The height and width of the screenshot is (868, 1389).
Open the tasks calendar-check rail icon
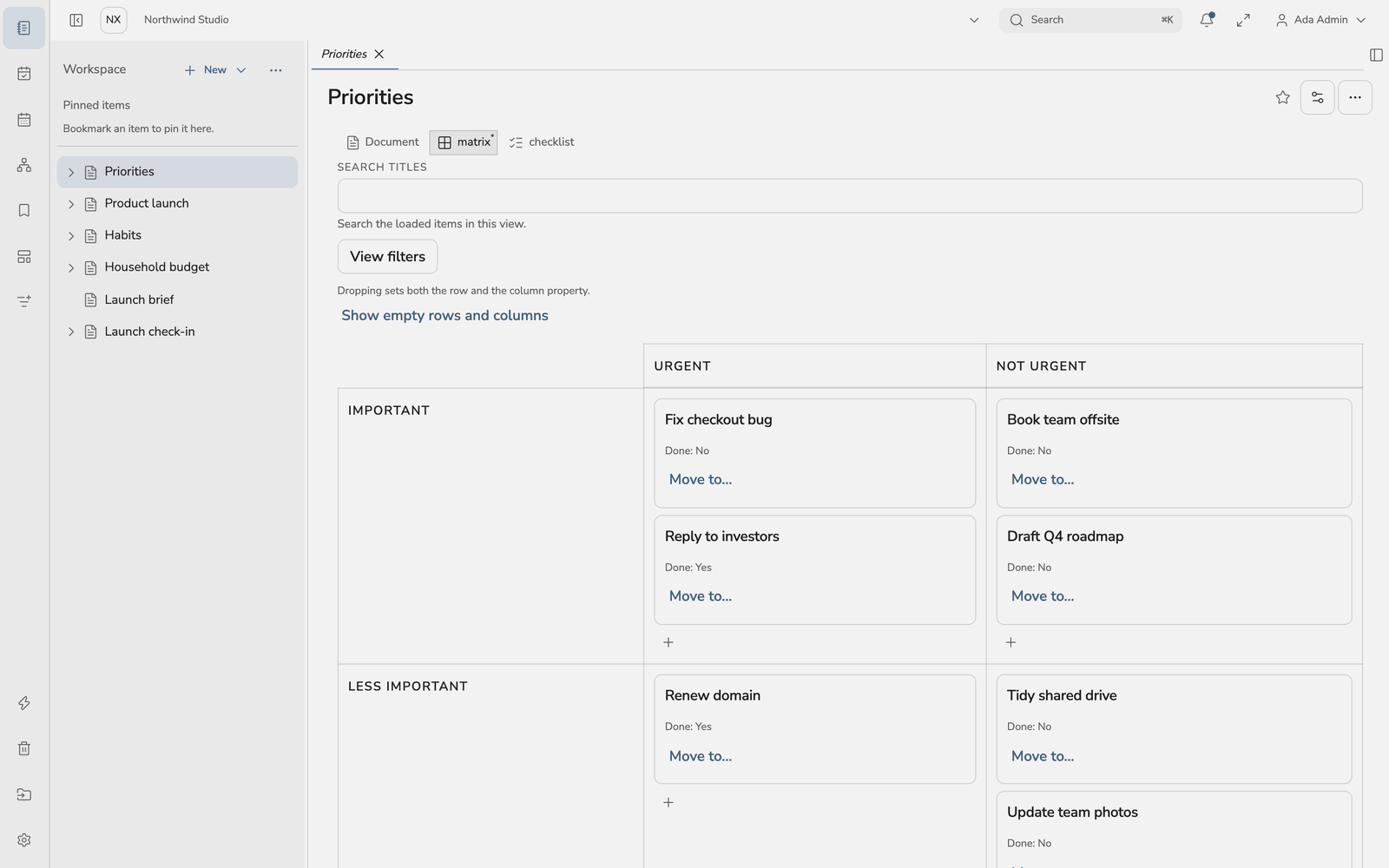coord(24,74)
